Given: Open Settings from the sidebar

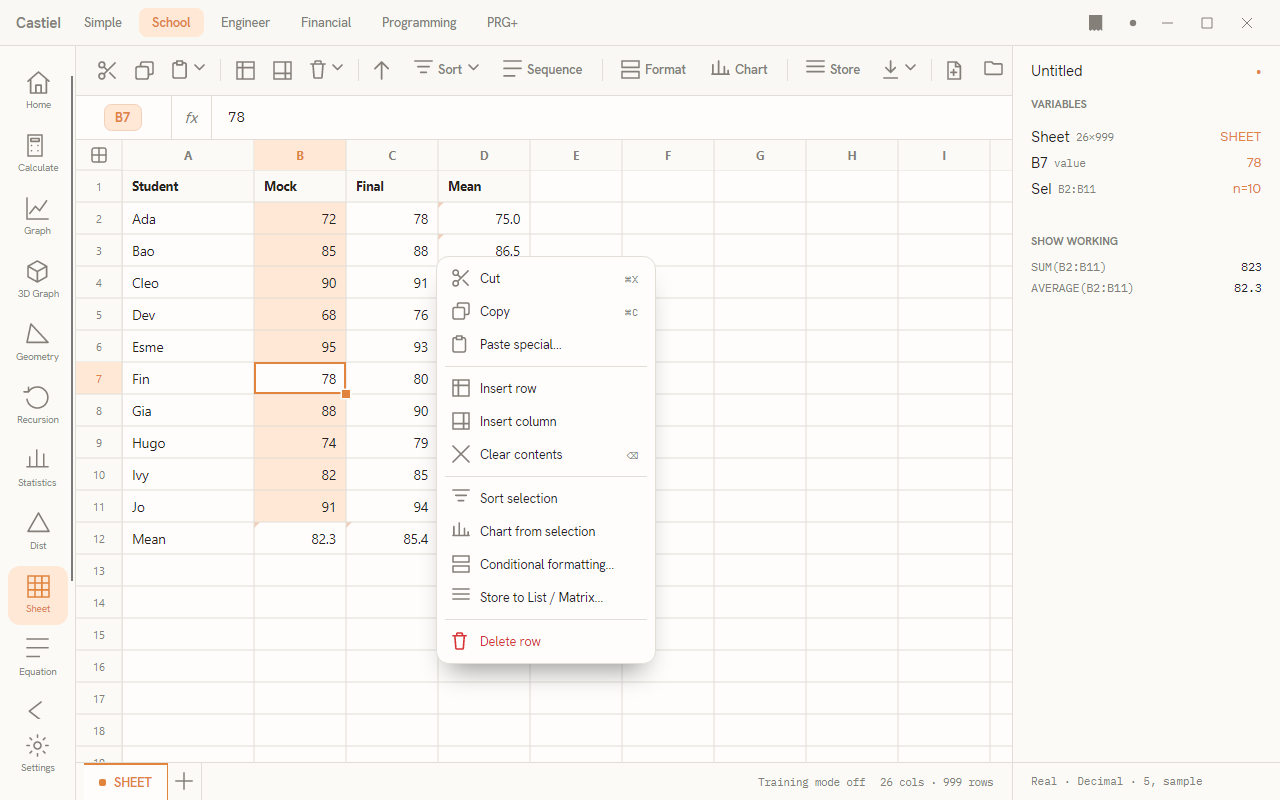Looking at the screenshot, I should click(x=38, y=753).
